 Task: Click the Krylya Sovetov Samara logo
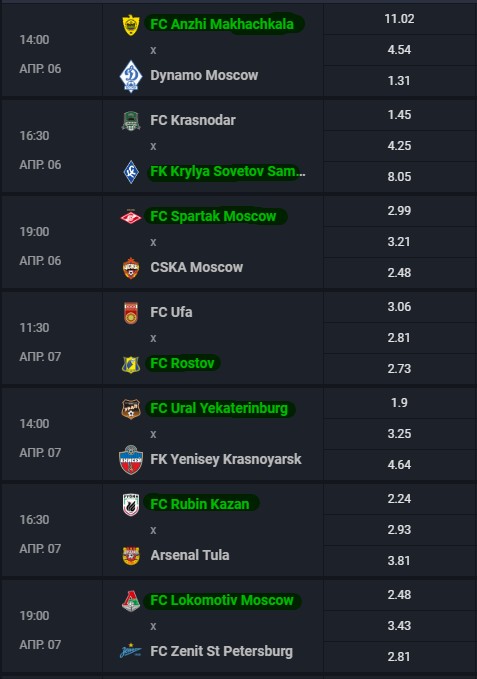pos(131,172)
